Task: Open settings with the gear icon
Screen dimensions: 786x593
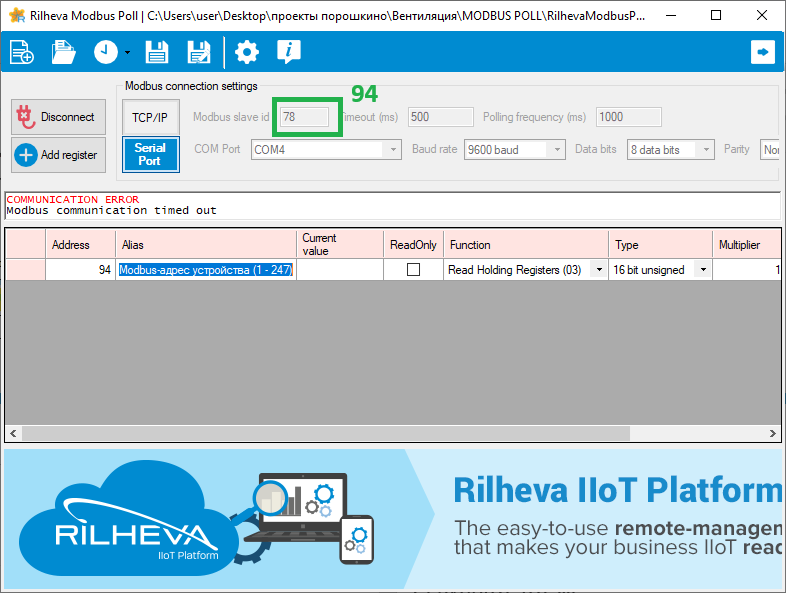Action: pyautogui.click(x=246, y=53)
